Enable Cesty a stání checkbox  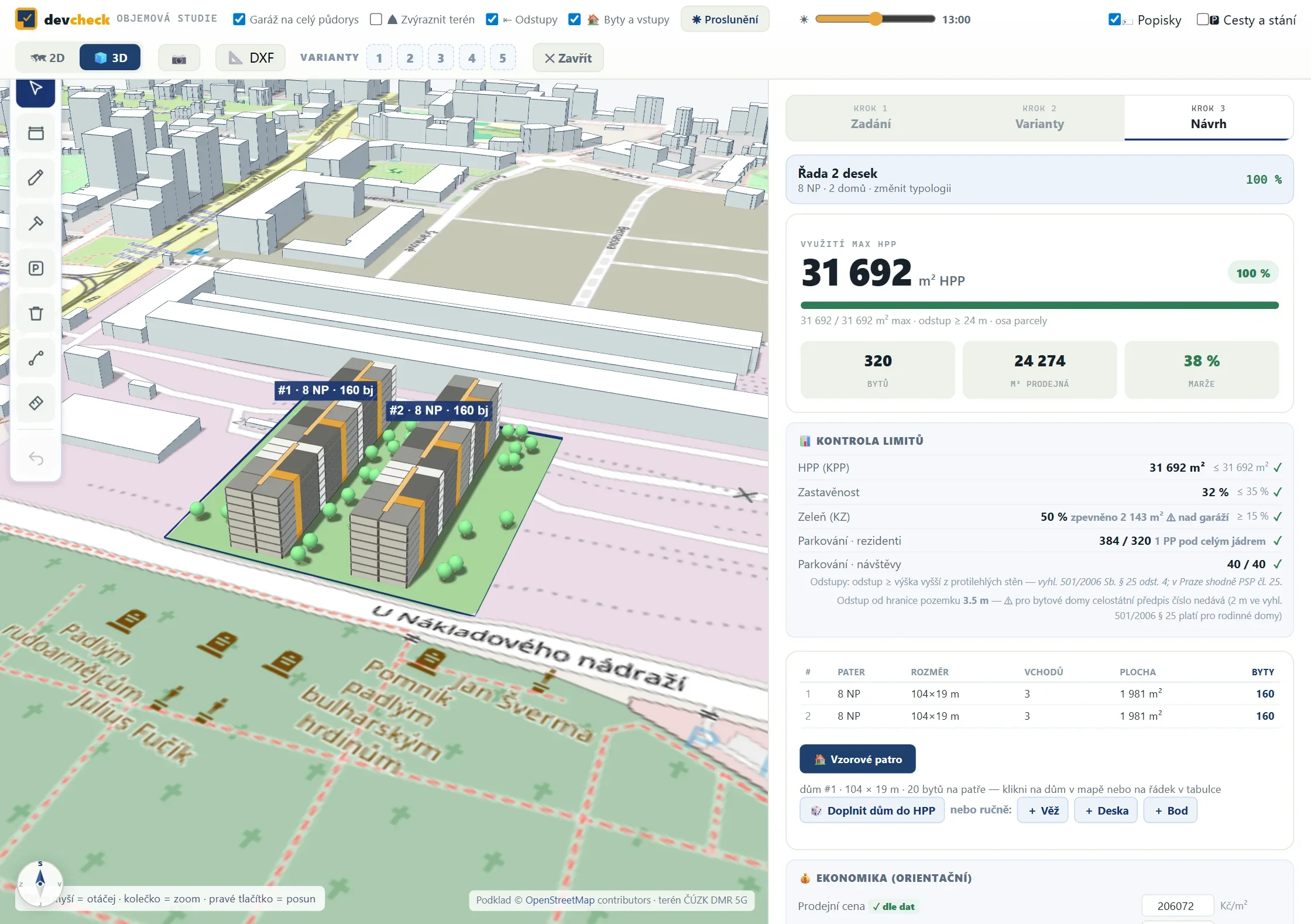click(1203, 19)
